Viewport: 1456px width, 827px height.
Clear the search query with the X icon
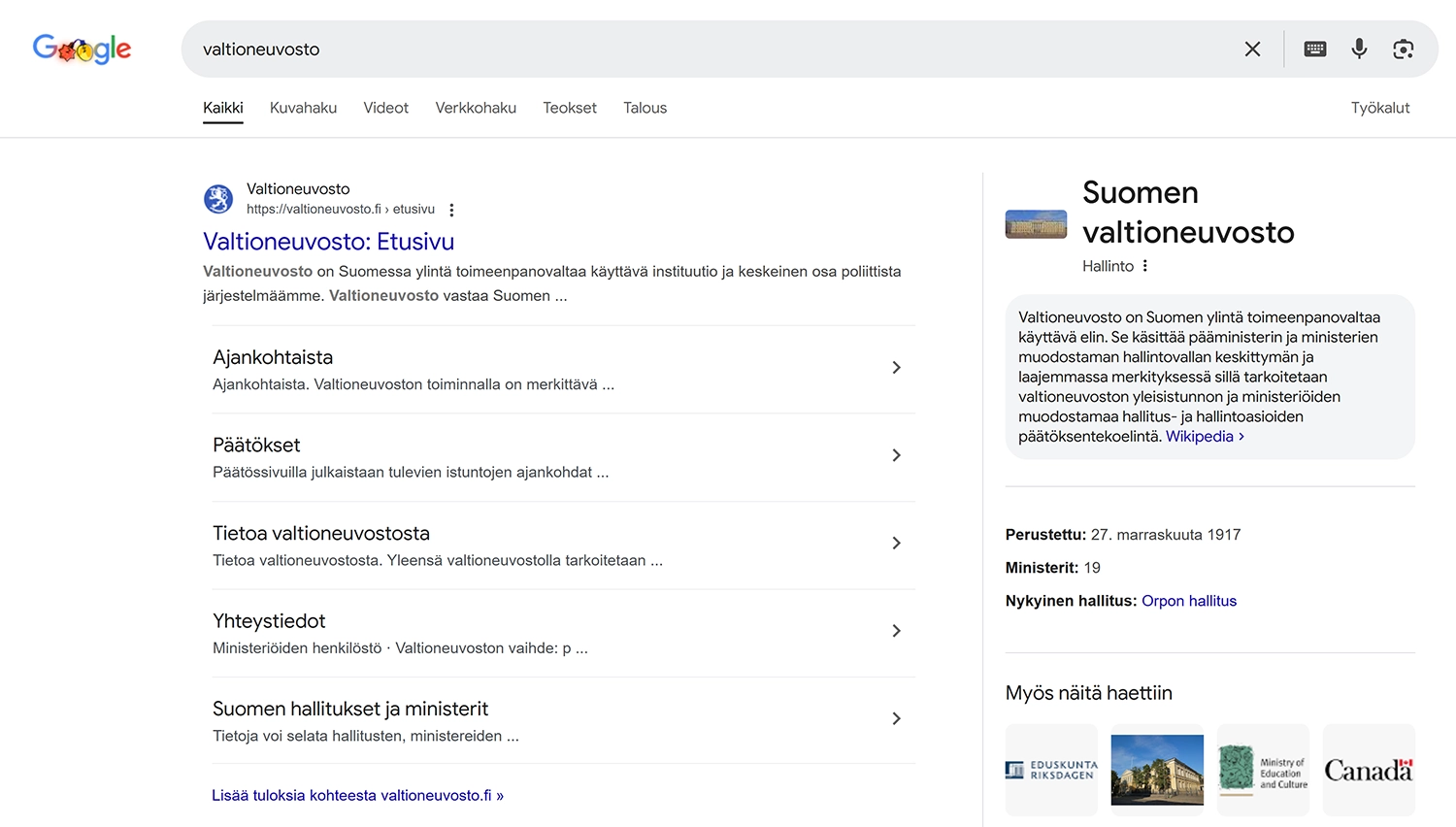coord(1252,49)
